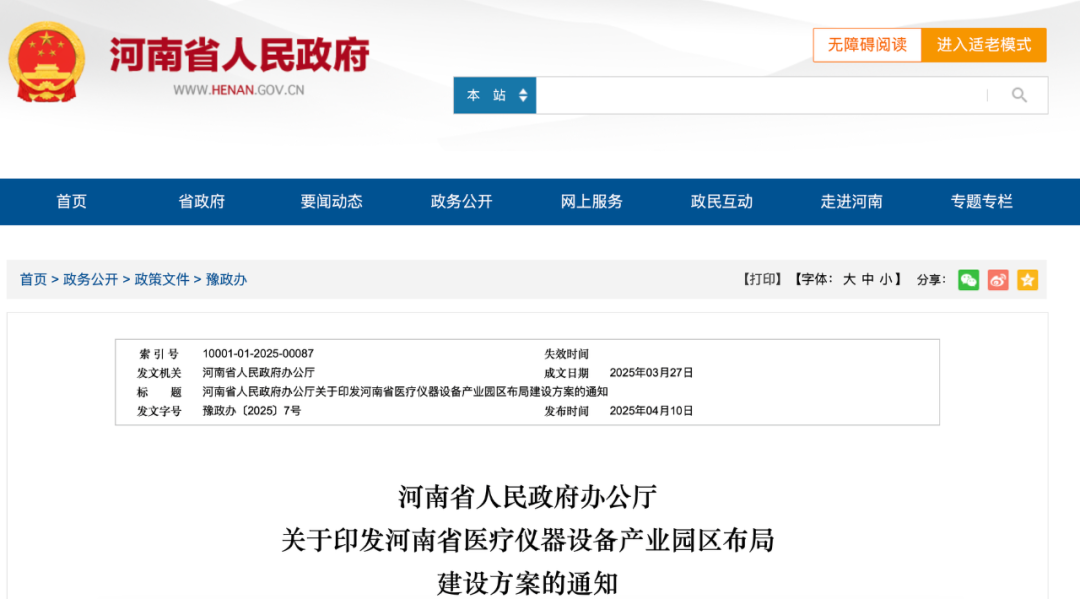Open the 走进河南 menu
Screen dimensions: 1080x599
point(850,201)
